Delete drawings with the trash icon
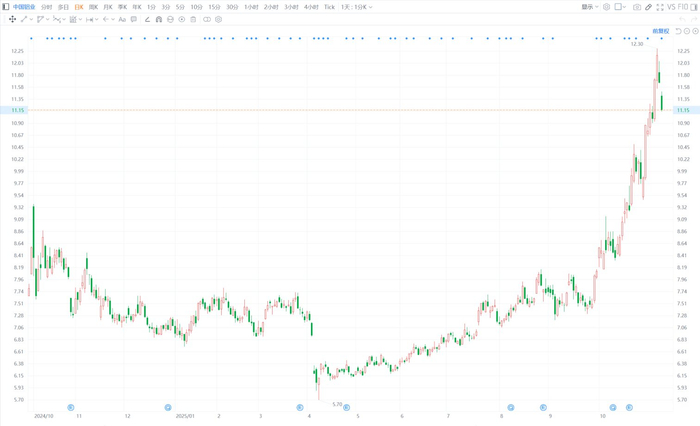Image resolution: width=700 pixels, height=426 pixels. coord(193,19)
